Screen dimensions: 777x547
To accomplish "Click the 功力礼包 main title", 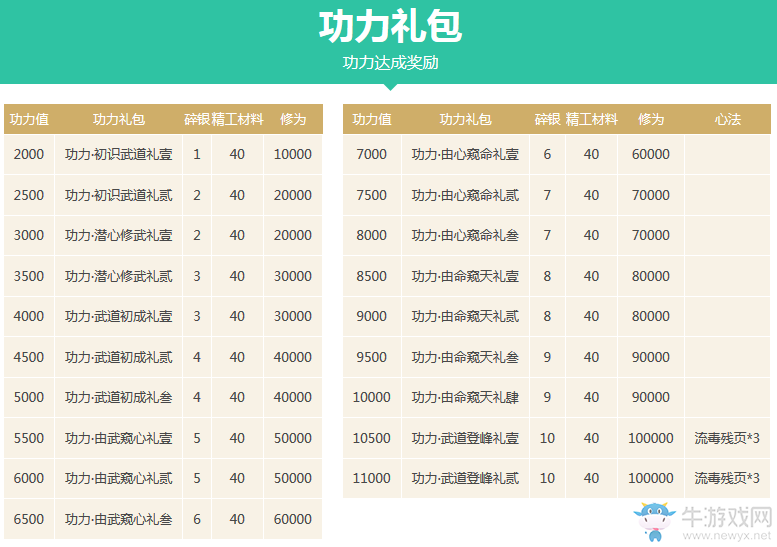I will [390, 26].
